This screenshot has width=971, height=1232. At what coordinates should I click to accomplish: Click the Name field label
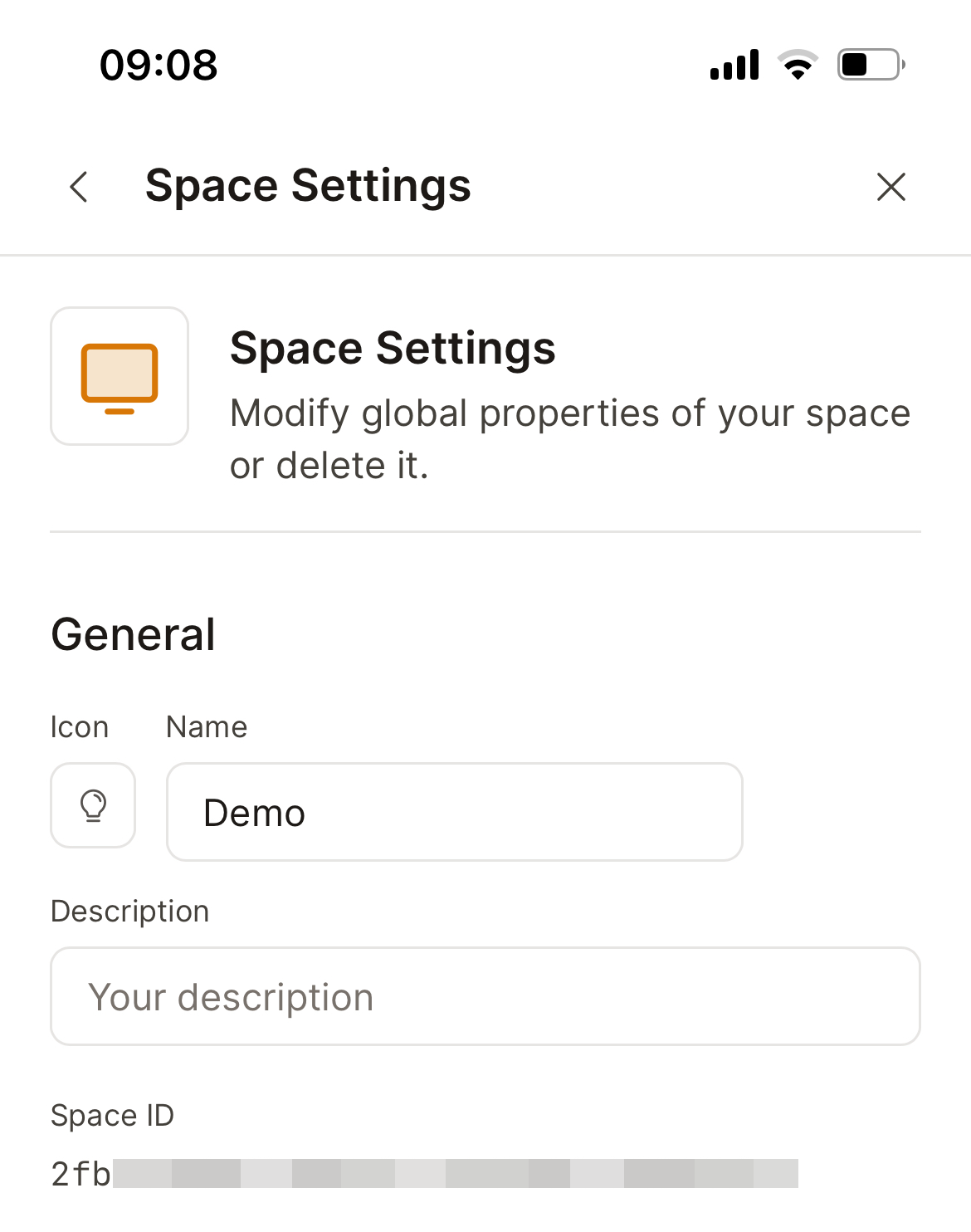[207, 727]
